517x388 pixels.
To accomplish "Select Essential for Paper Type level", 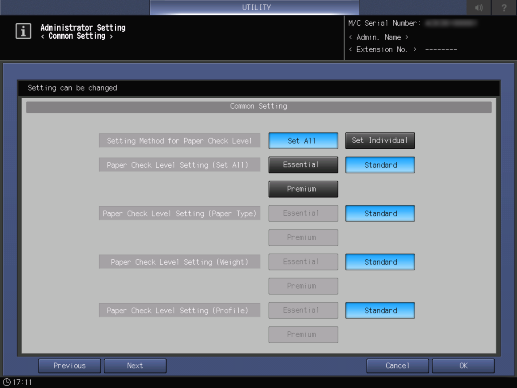I will pos(303,213).
